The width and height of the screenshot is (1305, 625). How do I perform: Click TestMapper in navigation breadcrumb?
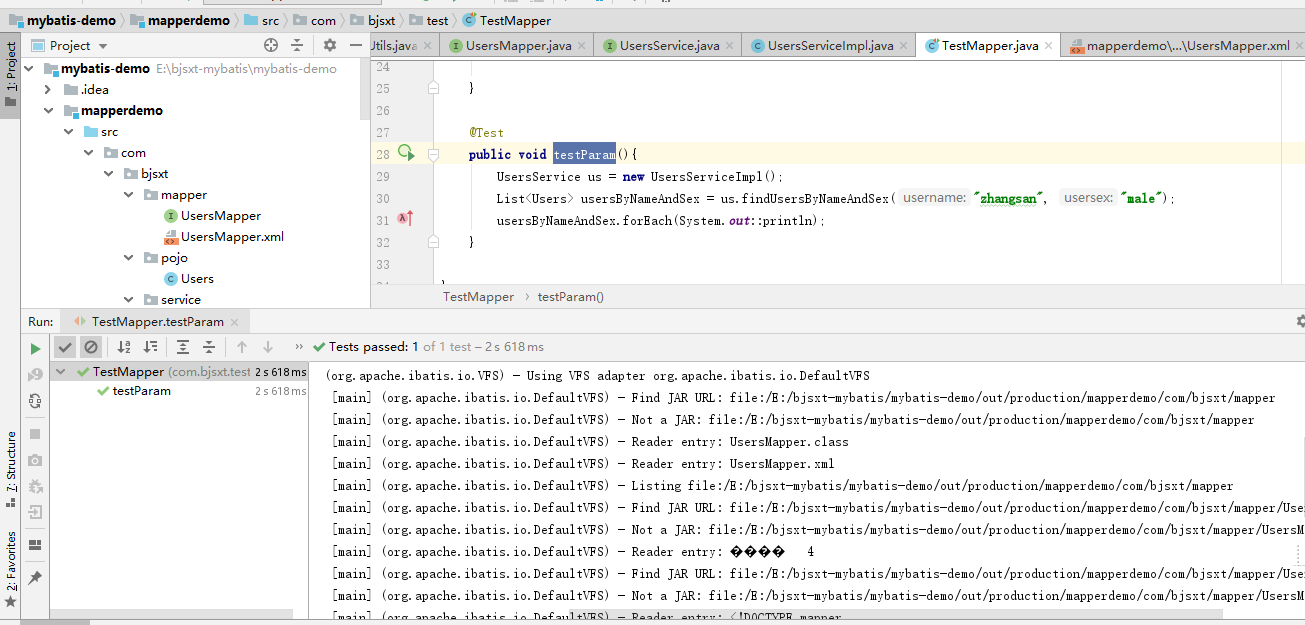coord(507,20)
